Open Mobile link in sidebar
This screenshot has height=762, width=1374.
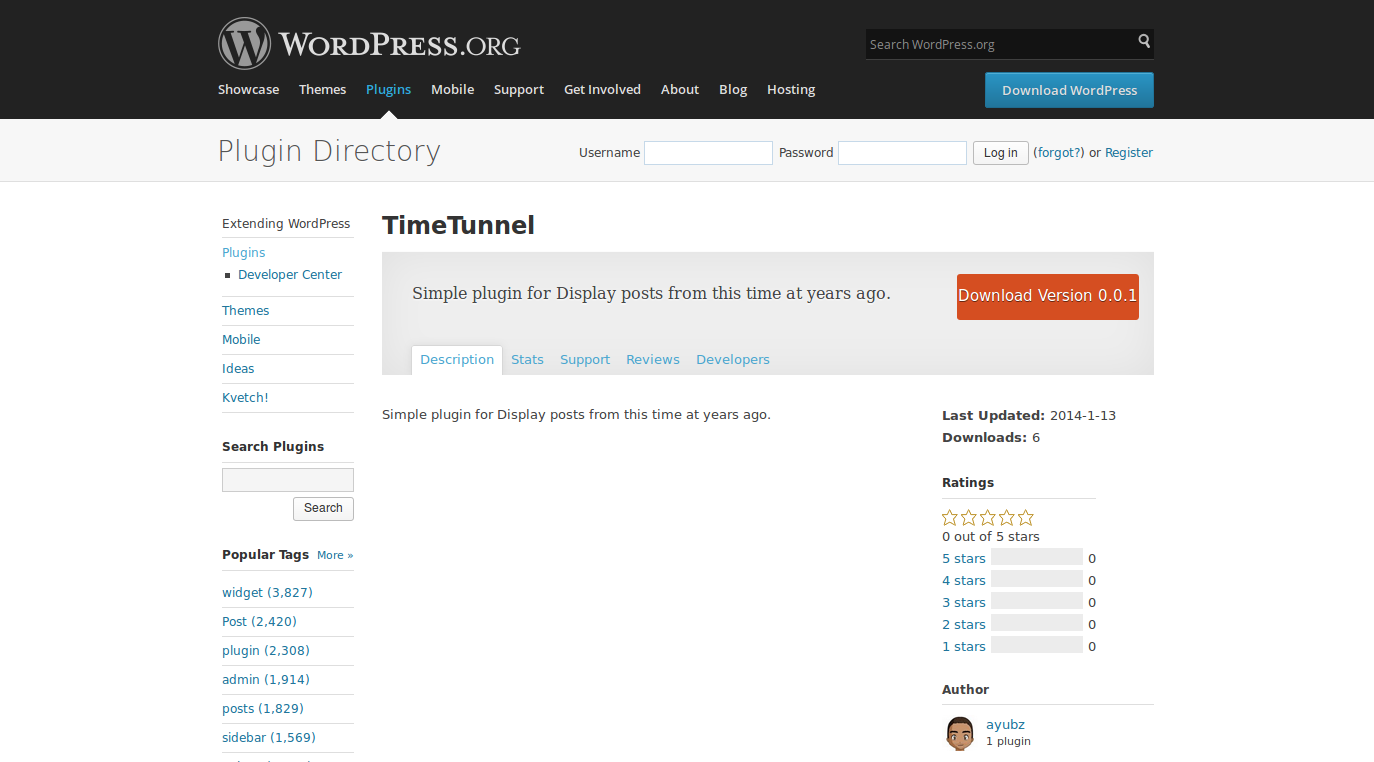pos(241,340)
